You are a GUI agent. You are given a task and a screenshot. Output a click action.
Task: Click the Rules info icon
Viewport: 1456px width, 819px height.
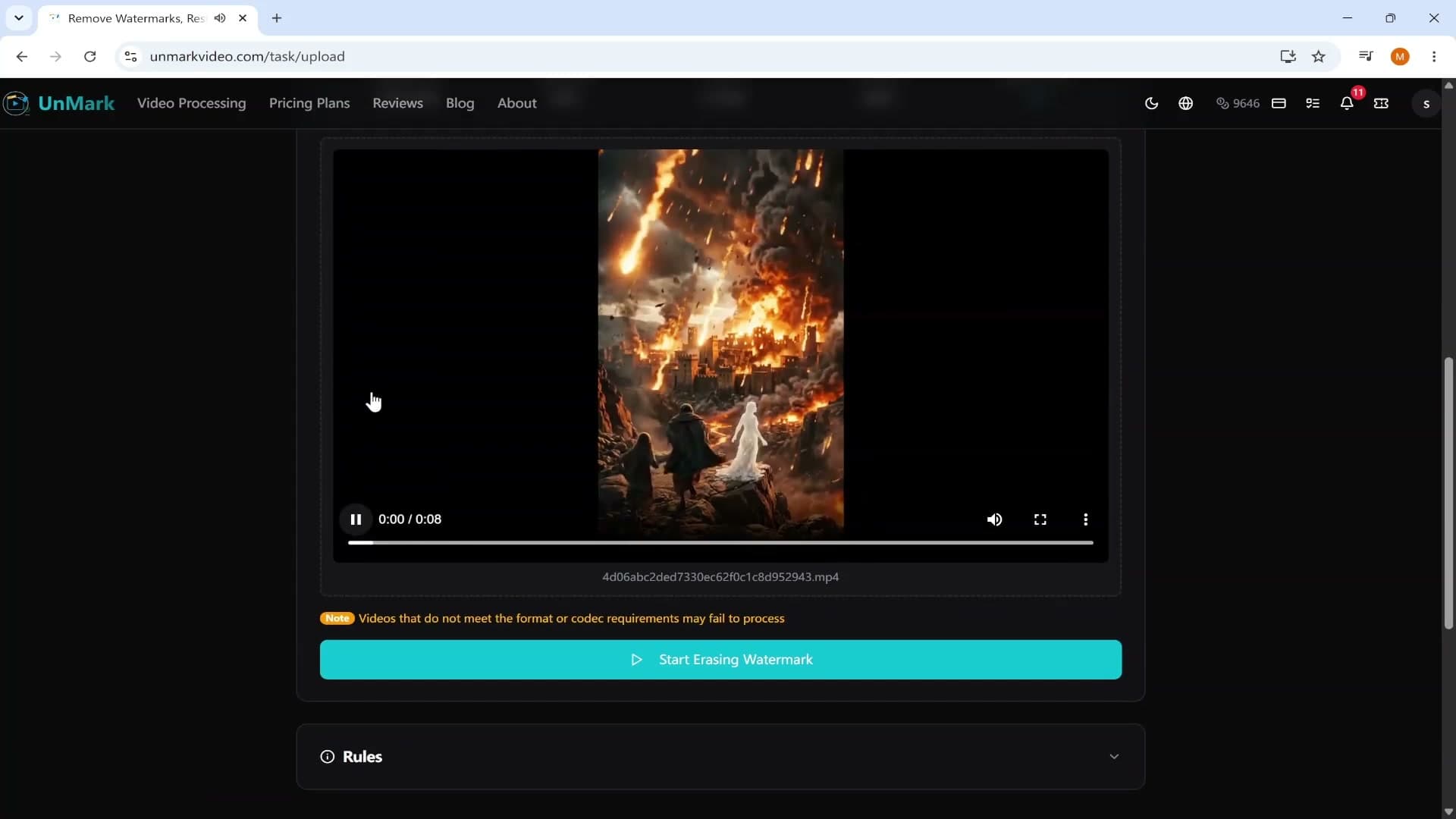327,757
